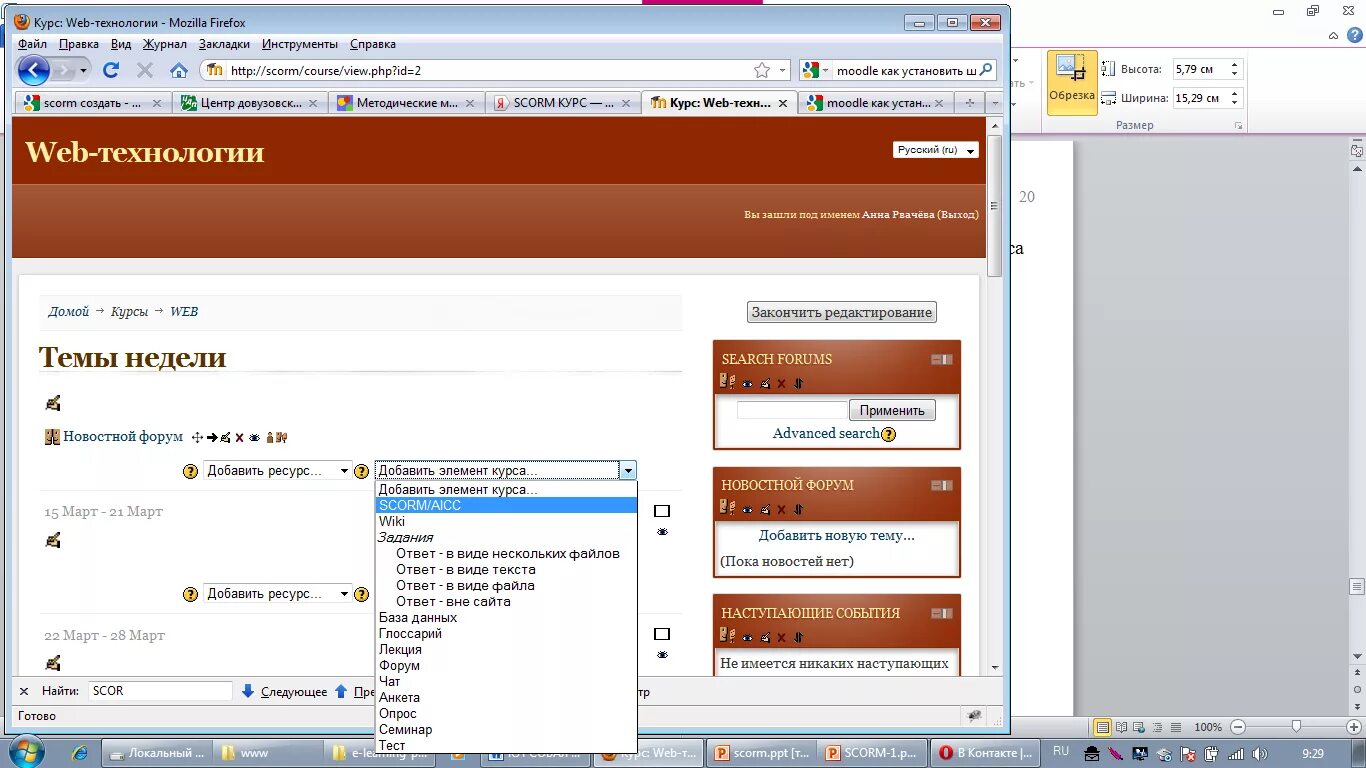Open help icon before Добавить элемент курса
Viewport: 1366px width, 768px height.
coord(362,471)
